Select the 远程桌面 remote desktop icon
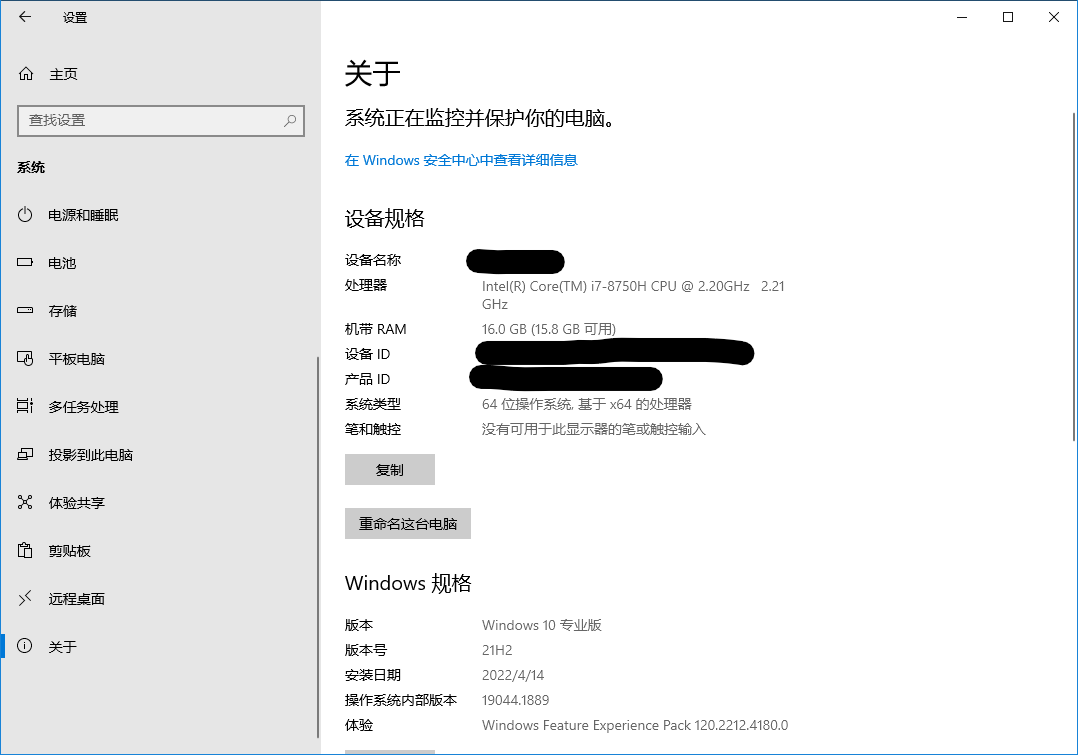Viewport: 1078px width, 755px height. click(x=25, y=598)
